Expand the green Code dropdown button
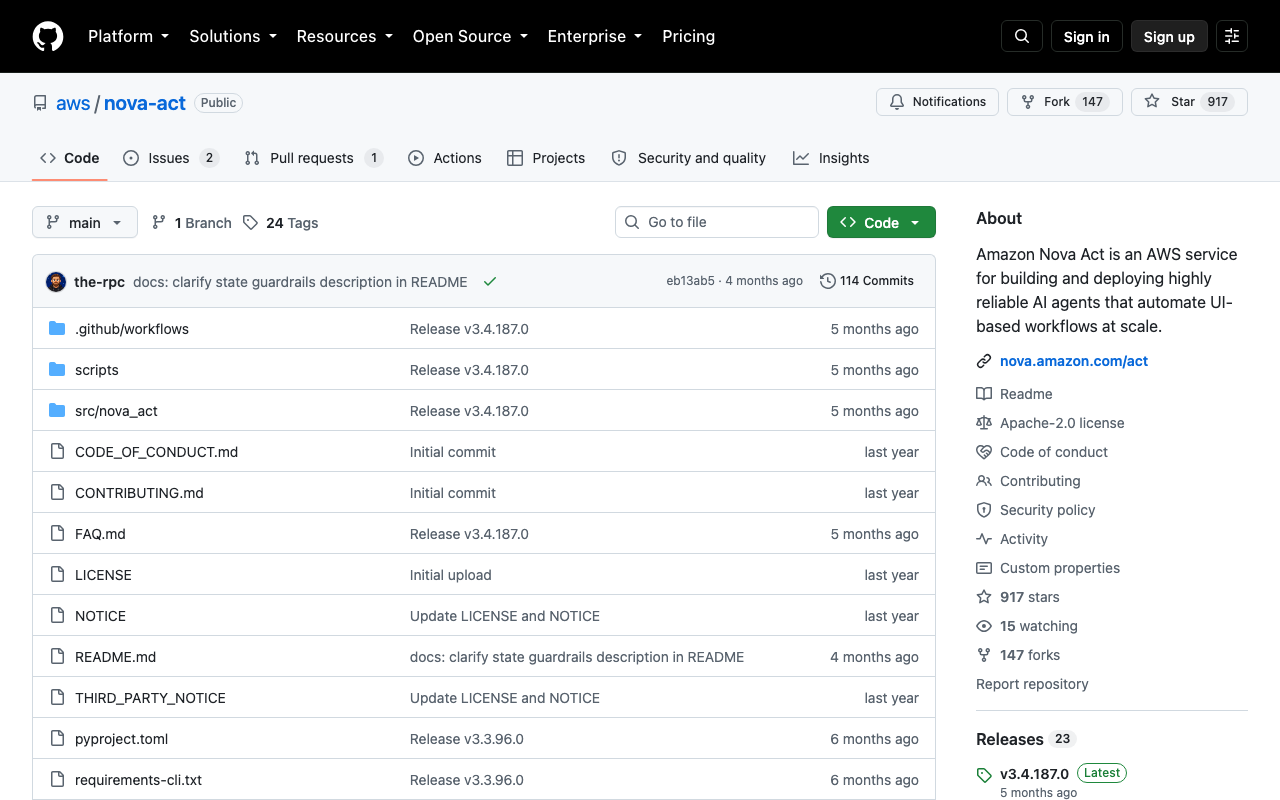This screenshot has width=1280, height=800. [881, 222]
